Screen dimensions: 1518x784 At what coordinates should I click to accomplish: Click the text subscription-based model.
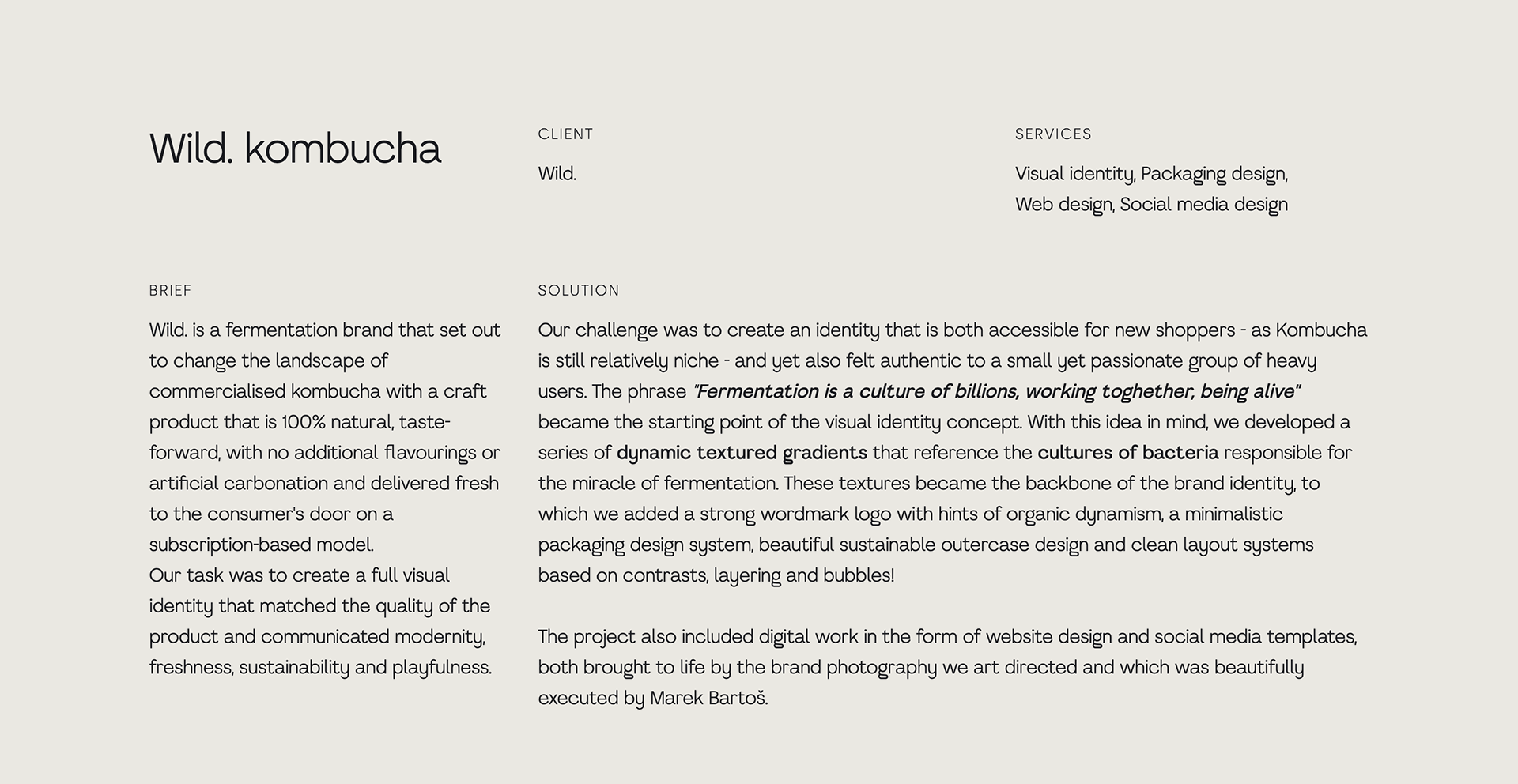pos(261,545)
